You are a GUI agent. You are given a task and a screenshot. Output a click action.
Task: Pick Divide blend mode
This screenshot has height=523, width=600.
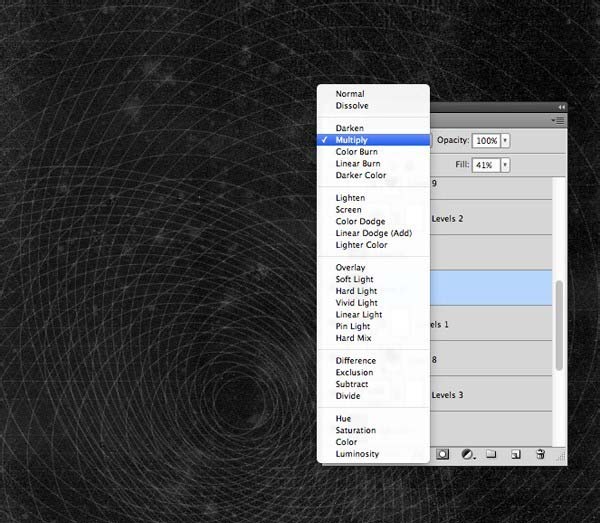click(373, 396)
